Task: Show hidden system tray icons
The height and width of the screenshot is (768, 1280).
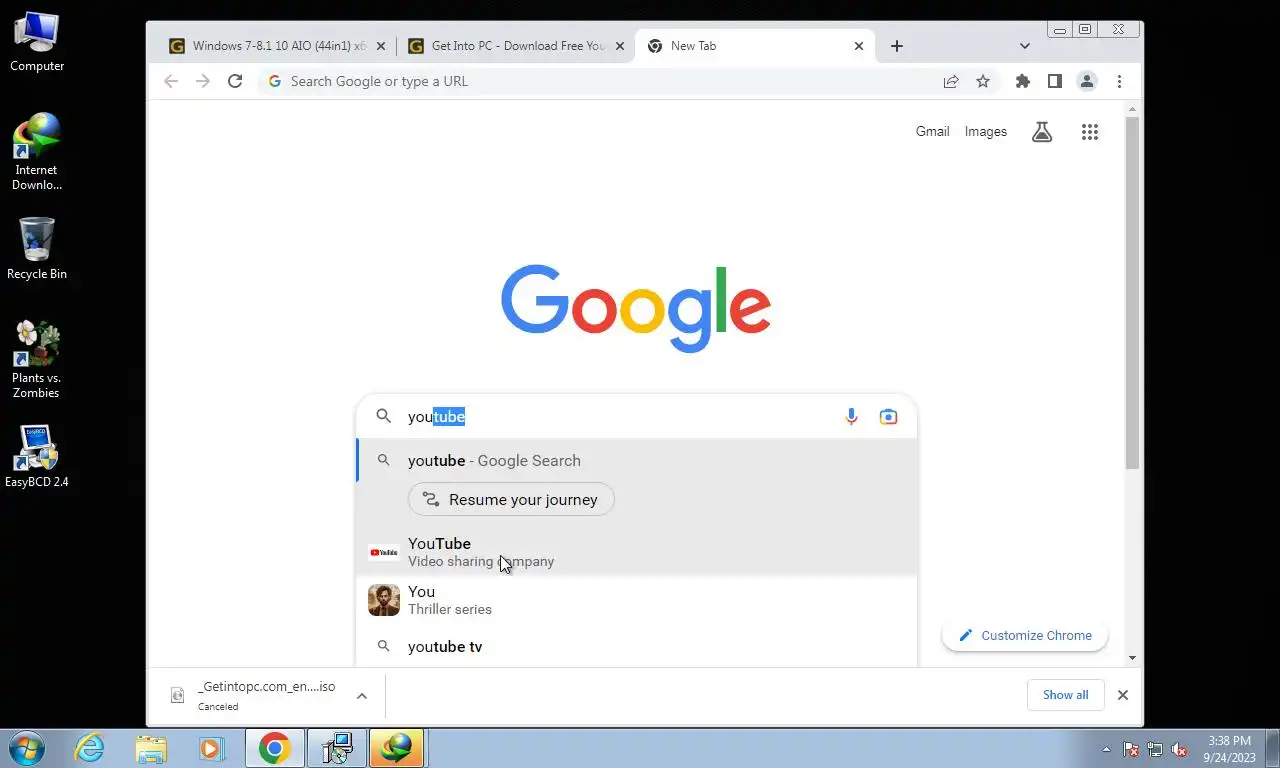Action: click(x=1106, y=749)
